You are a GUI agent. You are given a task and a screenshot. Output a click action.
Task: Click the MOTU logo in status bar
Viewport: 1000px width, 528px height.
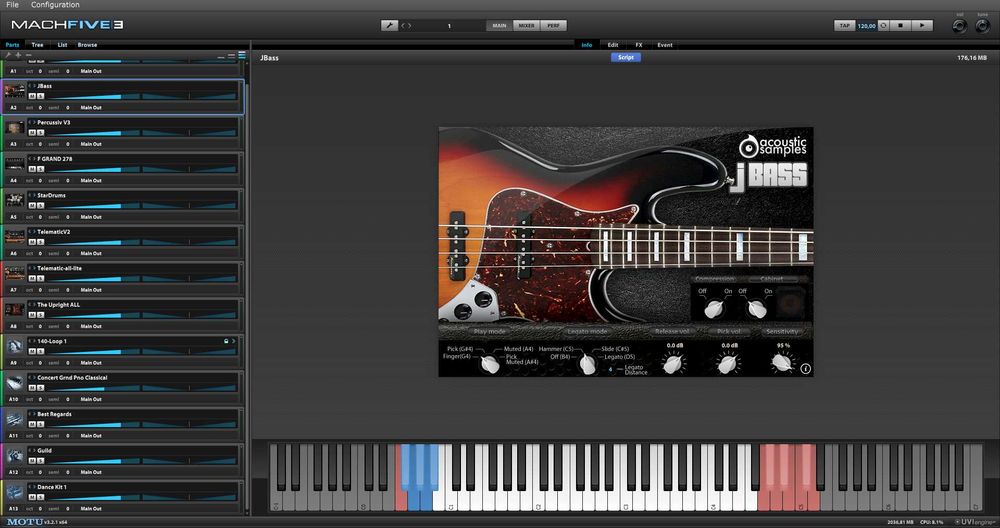[x=25, y=522]
